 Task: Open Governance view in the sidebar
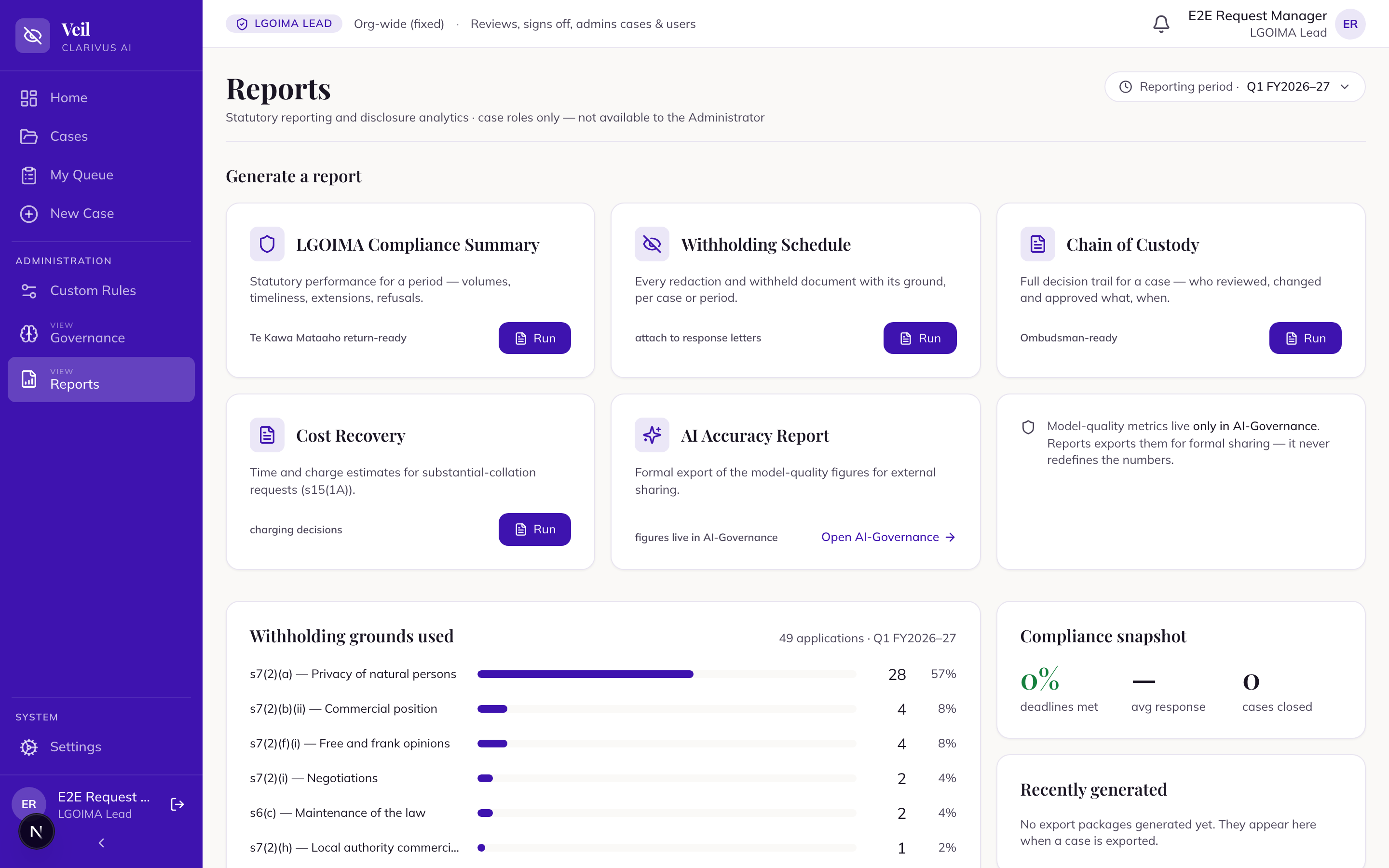tap(101, 334)
